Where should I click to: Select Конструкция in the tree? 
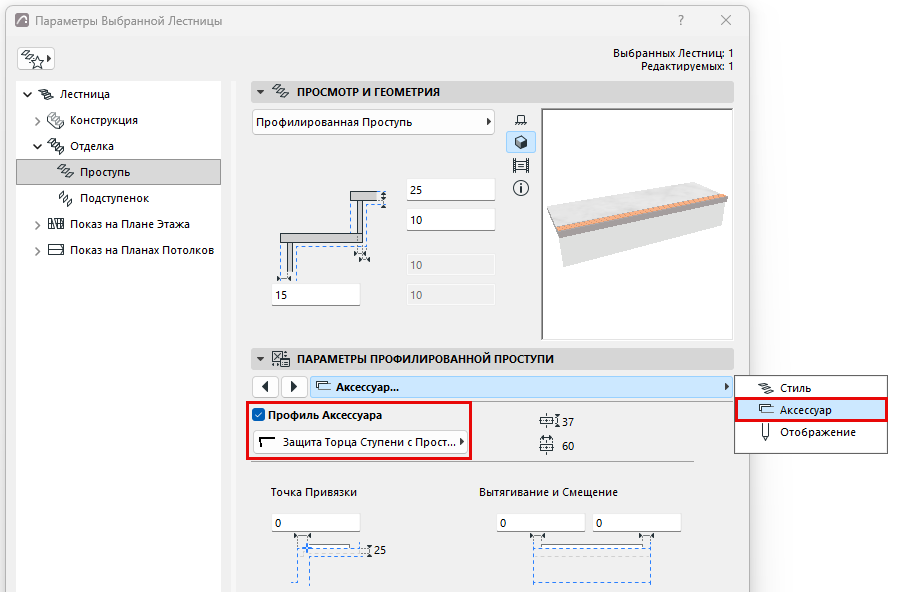(x=104, y=120)
